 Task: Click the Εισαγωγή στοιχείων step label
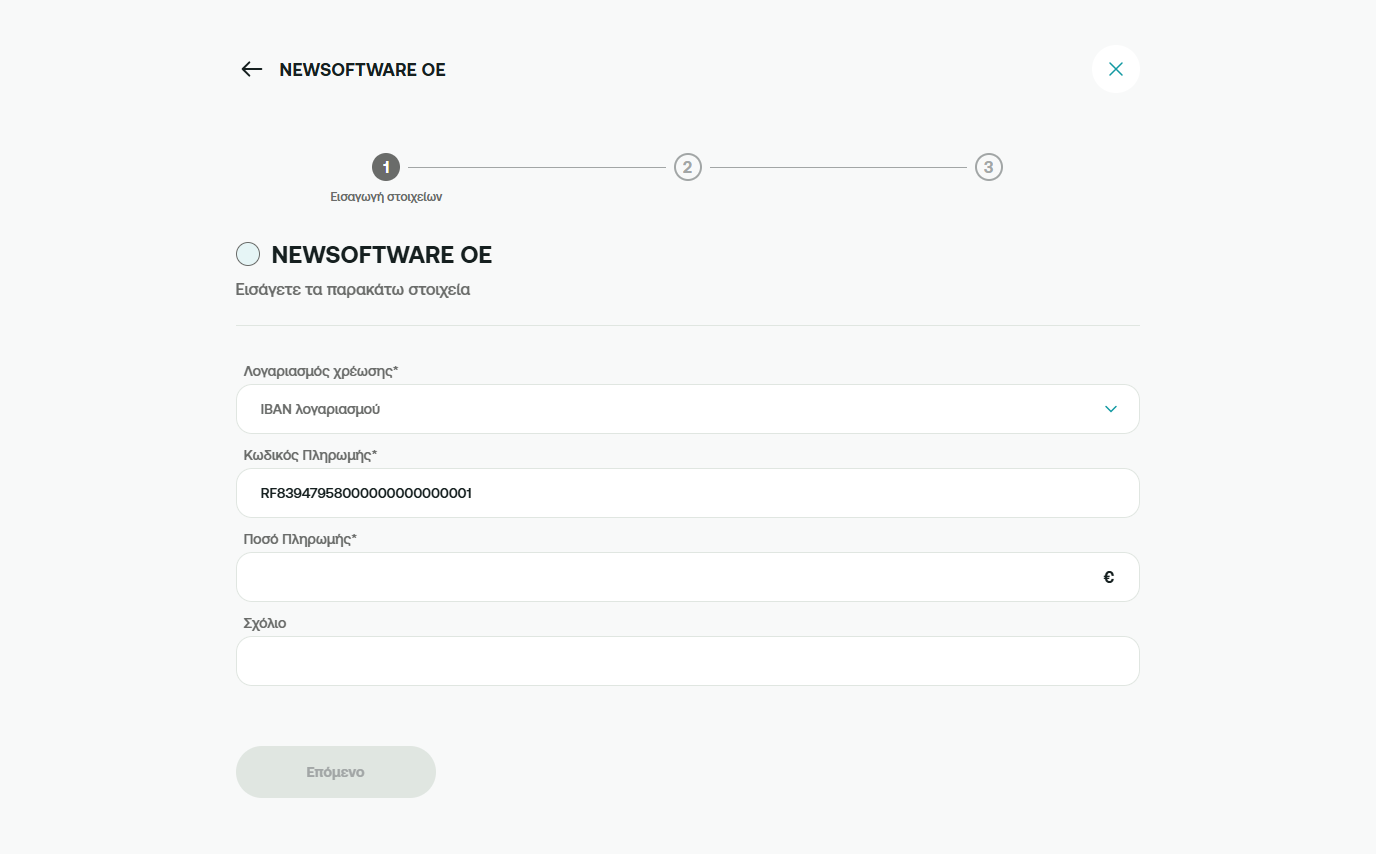[x=386, y=197]
